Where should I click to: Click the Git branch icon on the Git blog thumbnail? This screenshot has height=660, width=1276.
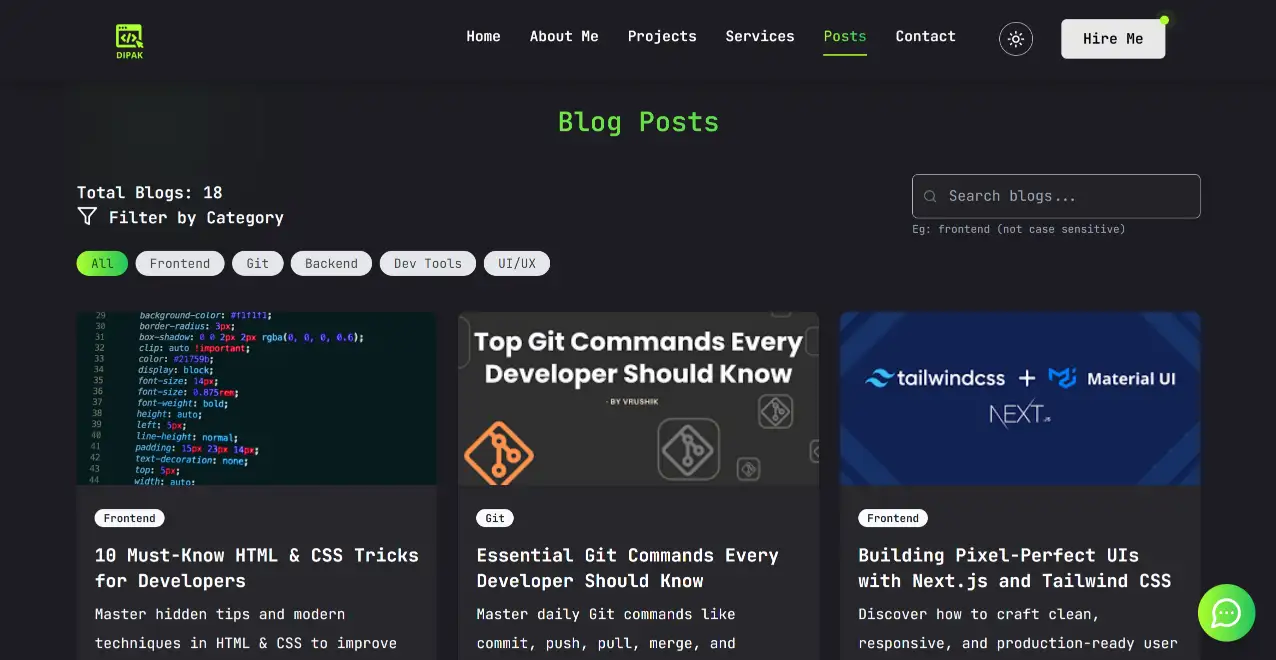(498, 452)
